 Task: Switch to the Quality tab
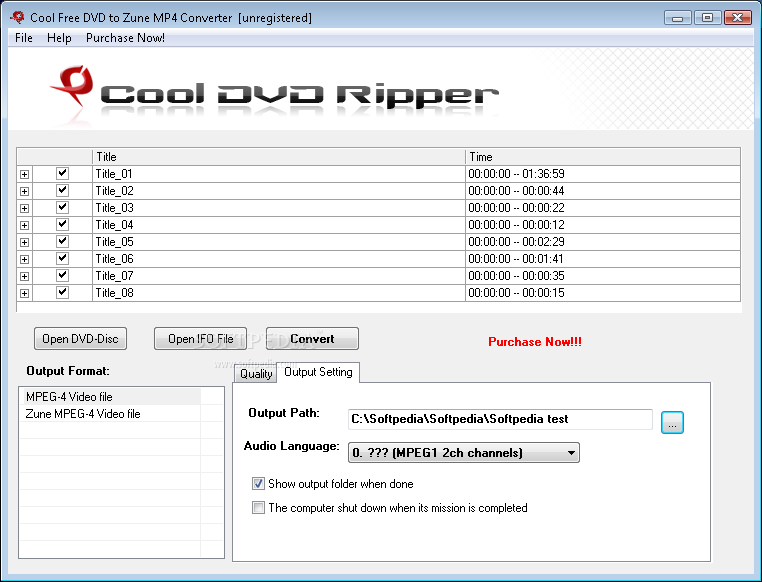256,374
